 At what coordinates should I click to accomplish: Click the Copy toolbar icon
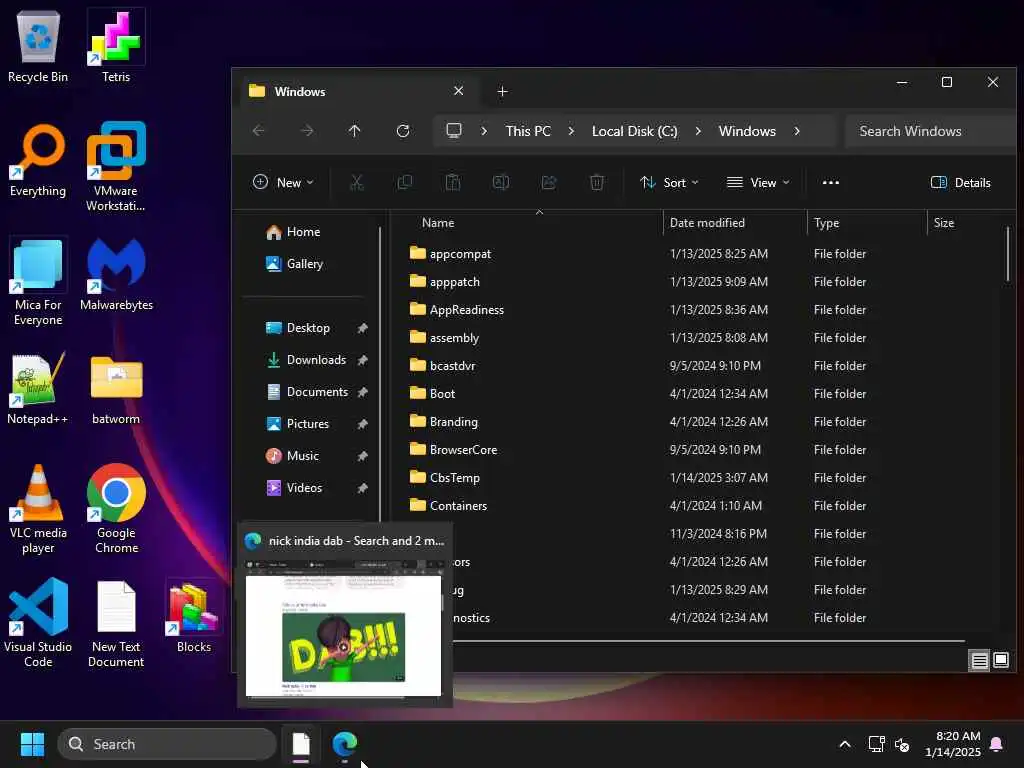(x=405, y=183)
